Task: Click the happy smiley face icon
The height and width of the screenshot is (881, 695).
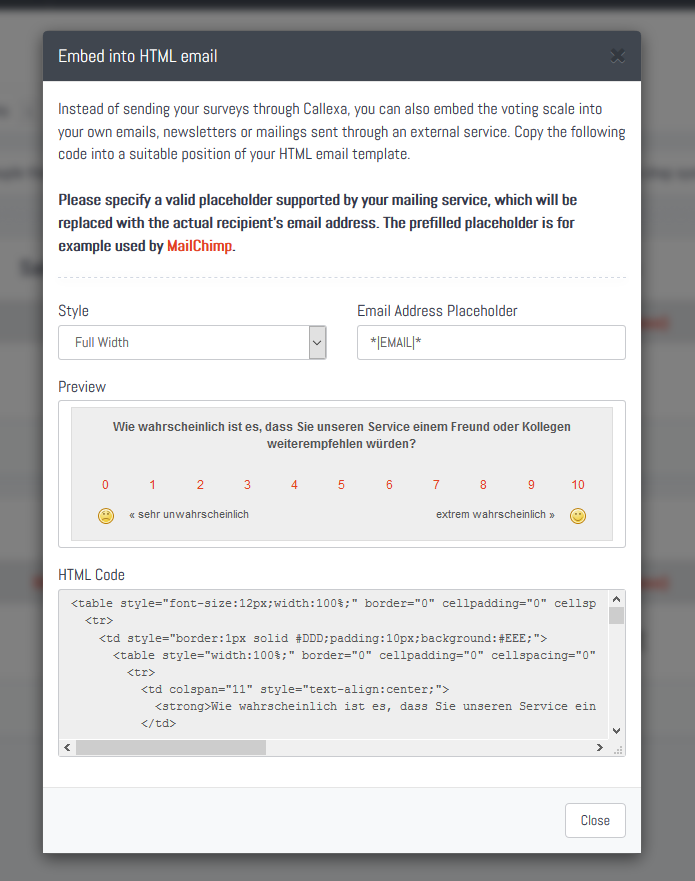Action: click(x=578, y=515)
